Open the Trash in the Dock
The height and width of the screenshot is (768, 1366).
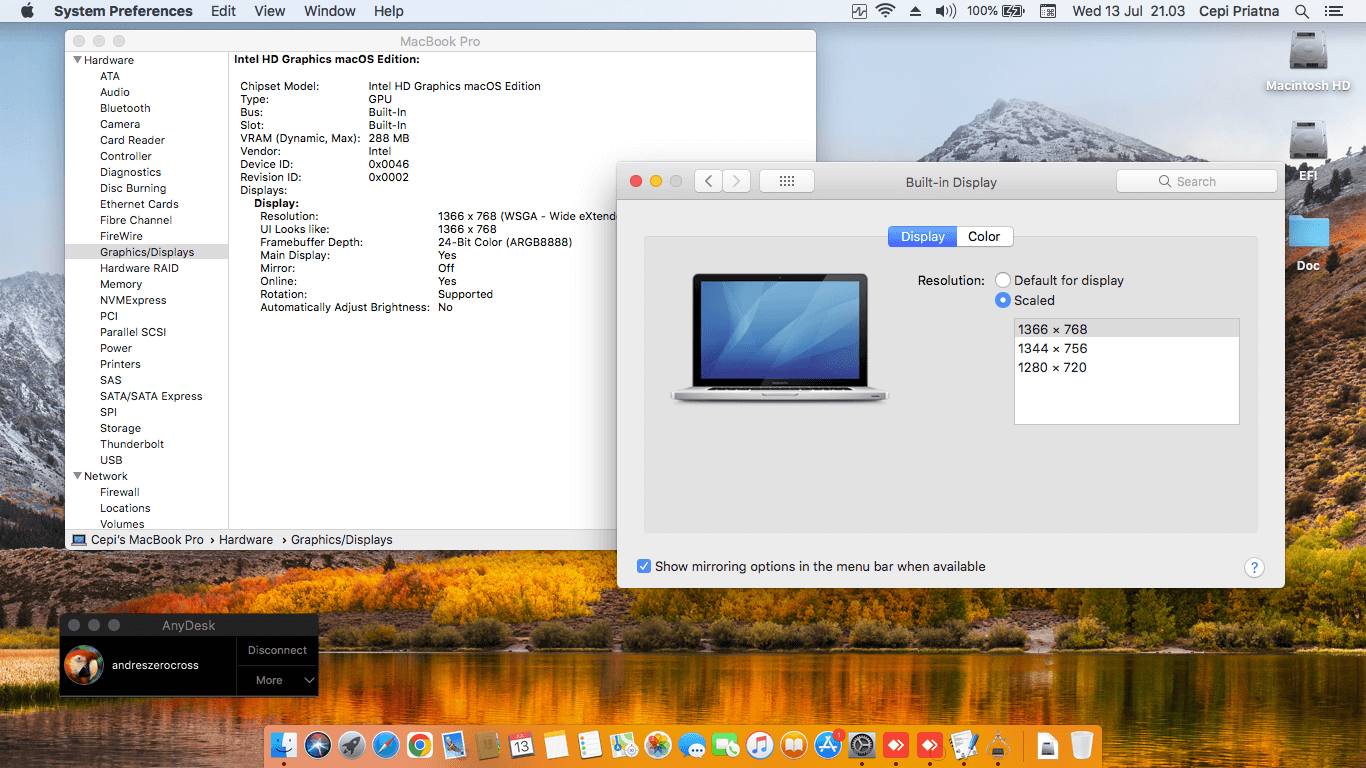(x=1081, y=745)
